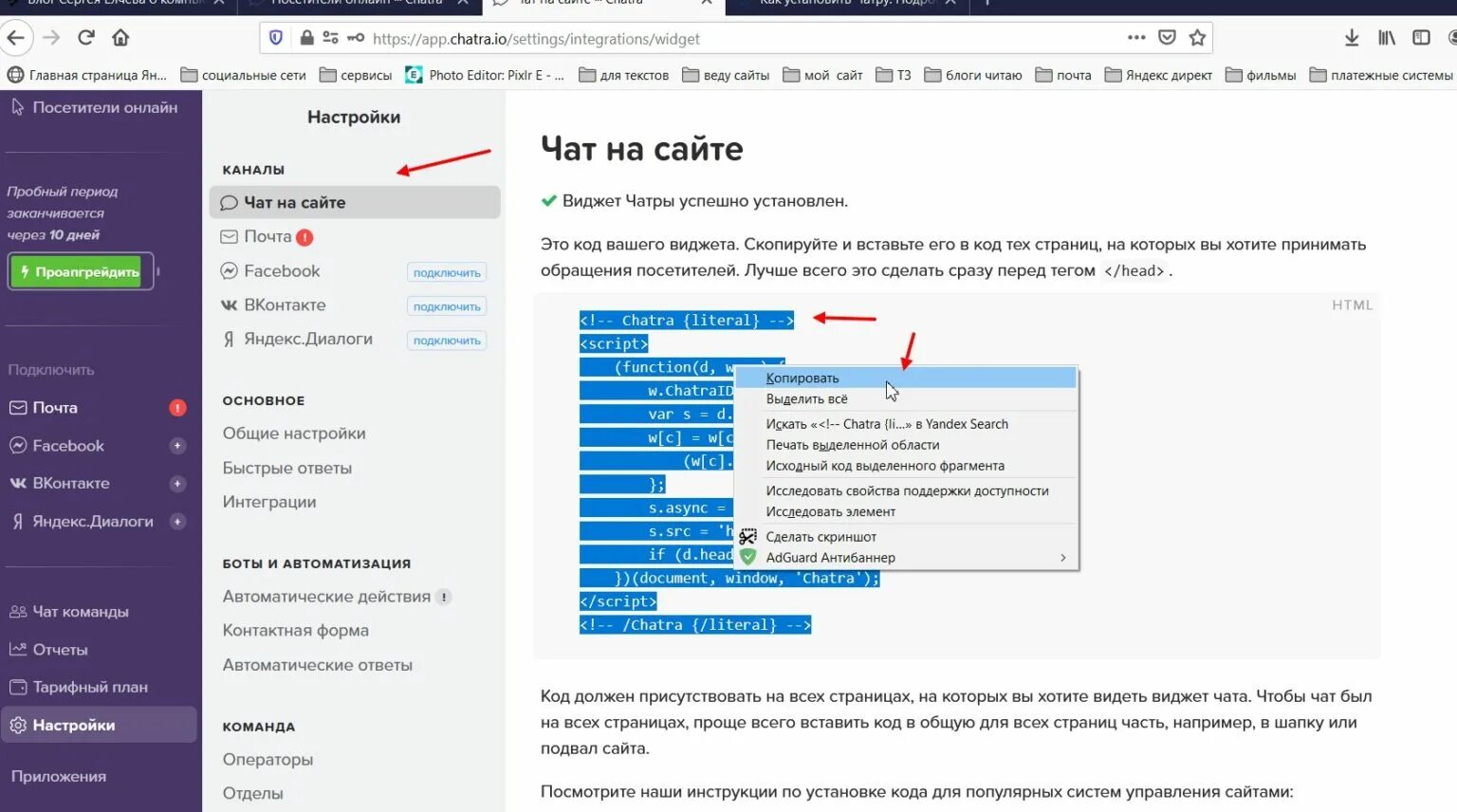
Task: Open Автоматические действия section
Action: pos(326,597)
